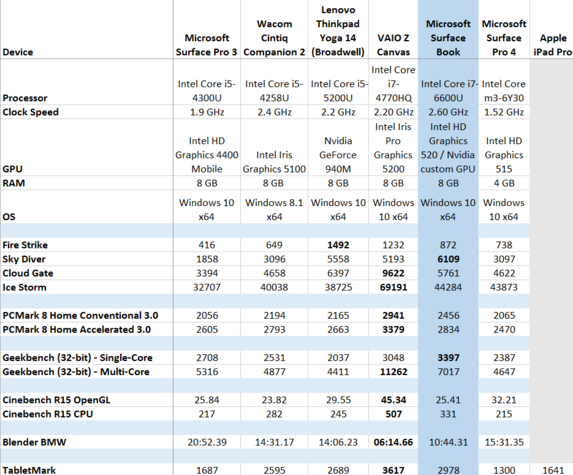Click the 2978 Surface Book TabletMark score
The image size is (573, 475).
(x=448, y=470)
